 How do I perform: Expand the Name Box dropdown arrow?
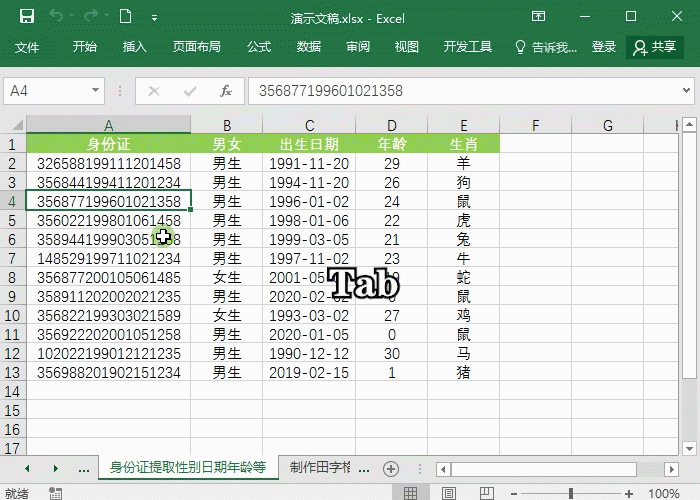pyautogui.click(x=95, y=91)
